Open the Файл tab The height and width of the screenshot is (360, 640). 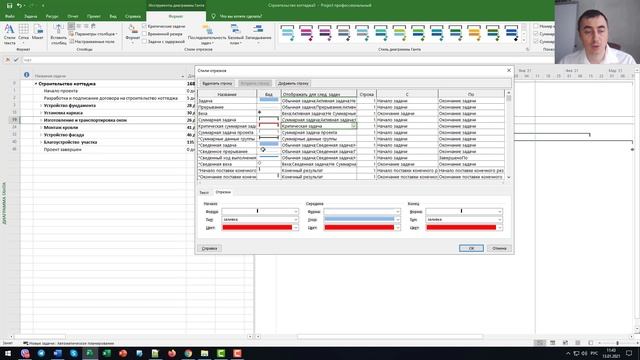pyautogui.click(x=10, y=16)
